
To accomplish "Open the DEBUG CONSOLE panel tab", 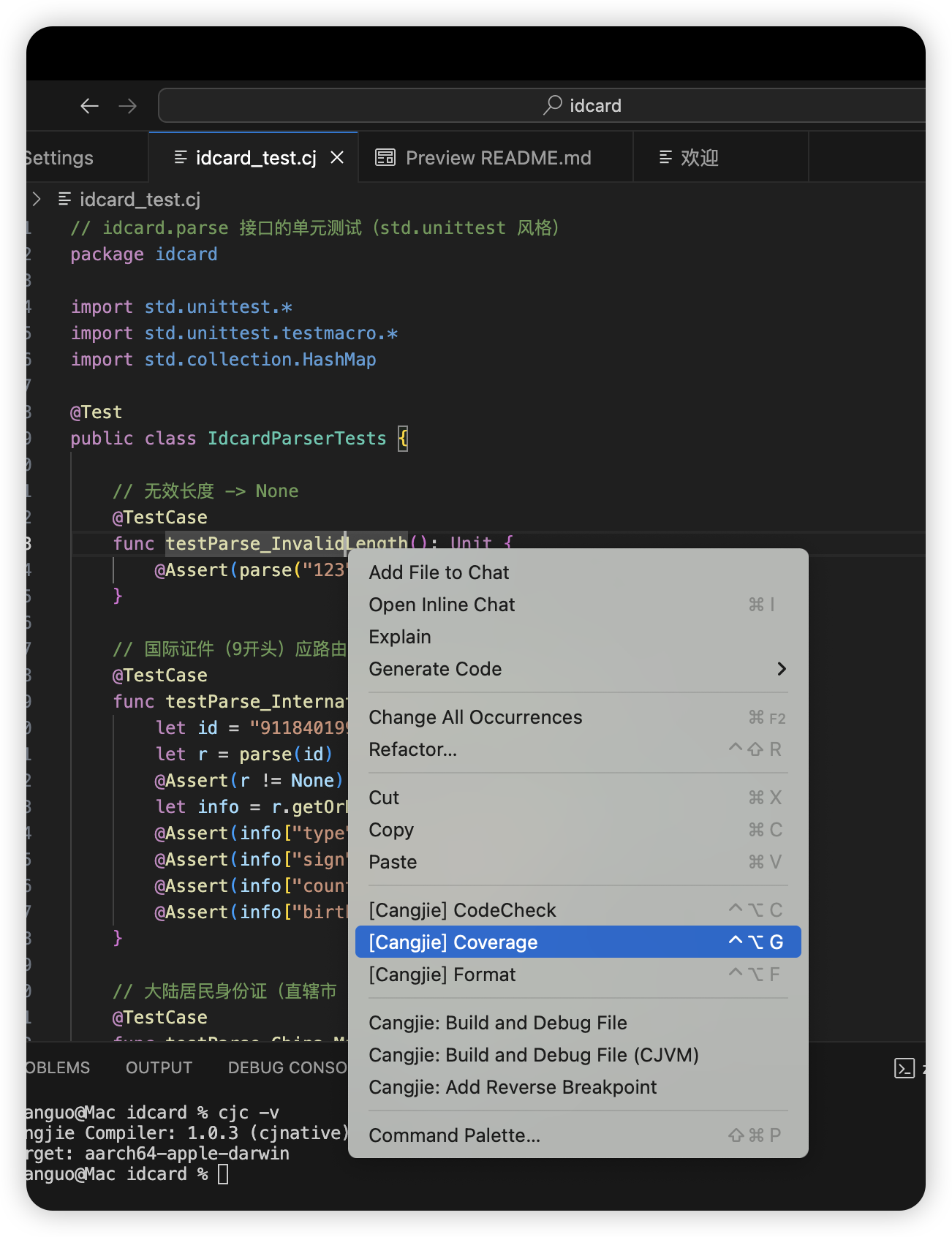I will point(287,1068).
